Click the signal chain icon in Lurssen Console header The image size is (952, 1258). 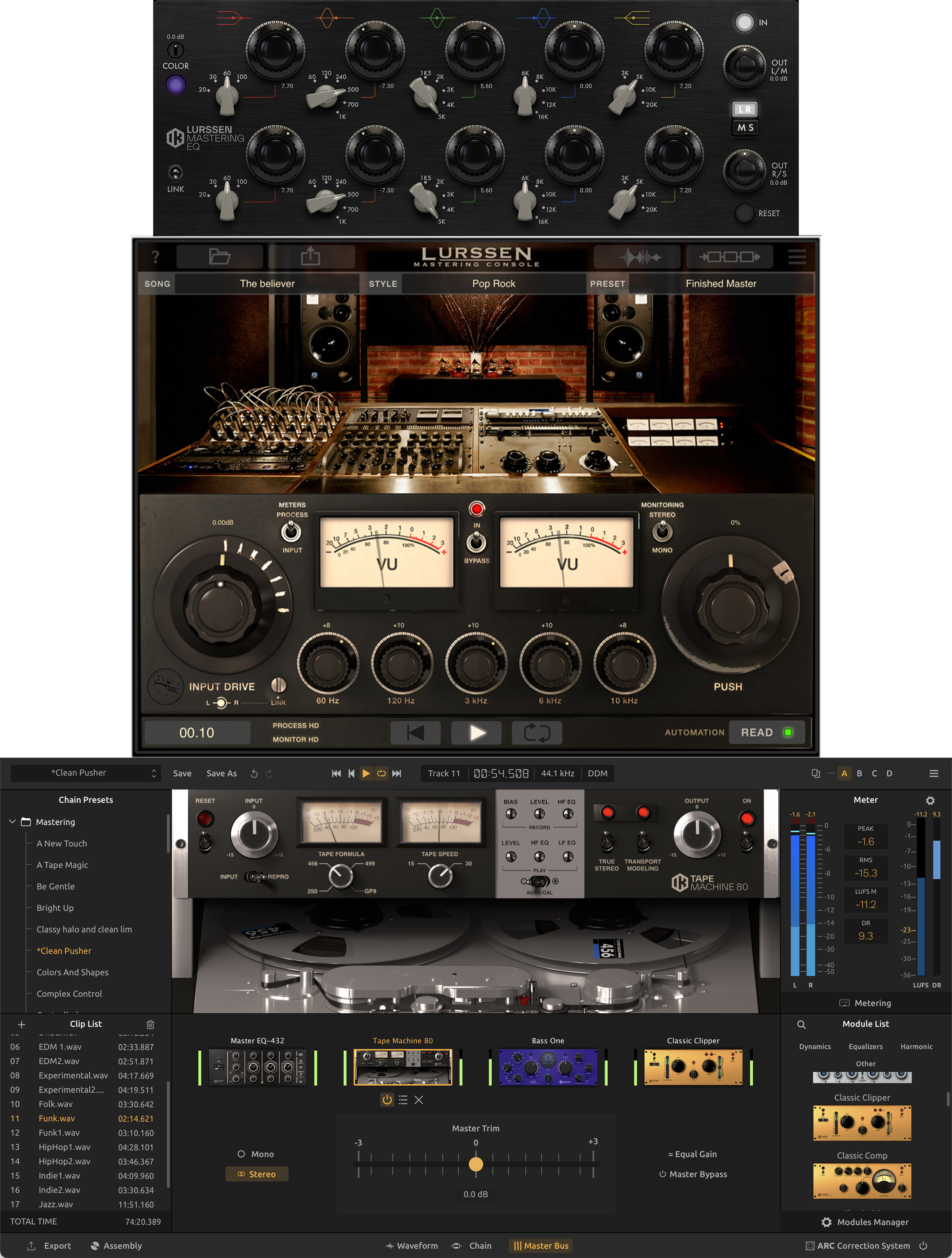click(730, 257)
